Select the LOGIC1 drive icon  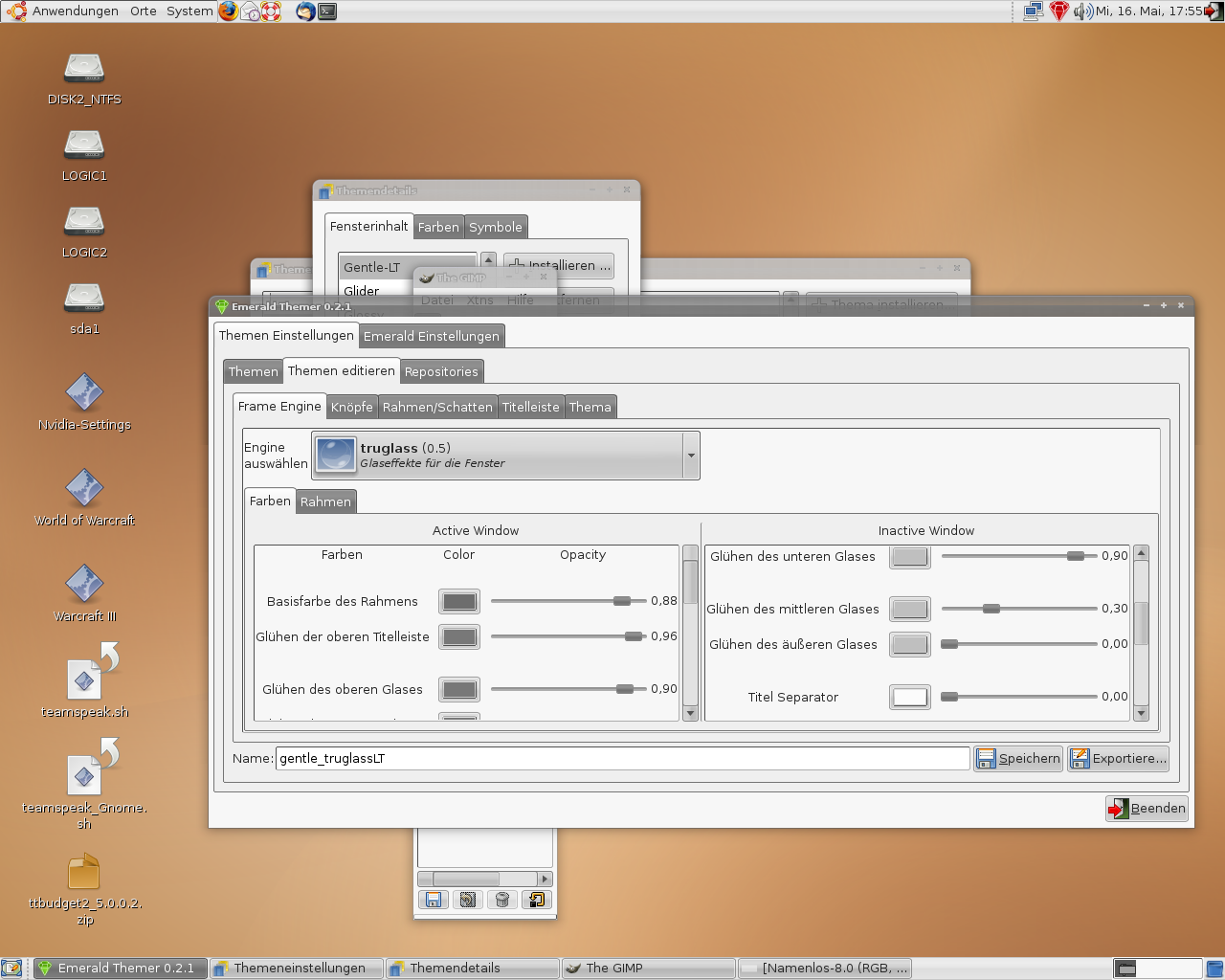84,145
